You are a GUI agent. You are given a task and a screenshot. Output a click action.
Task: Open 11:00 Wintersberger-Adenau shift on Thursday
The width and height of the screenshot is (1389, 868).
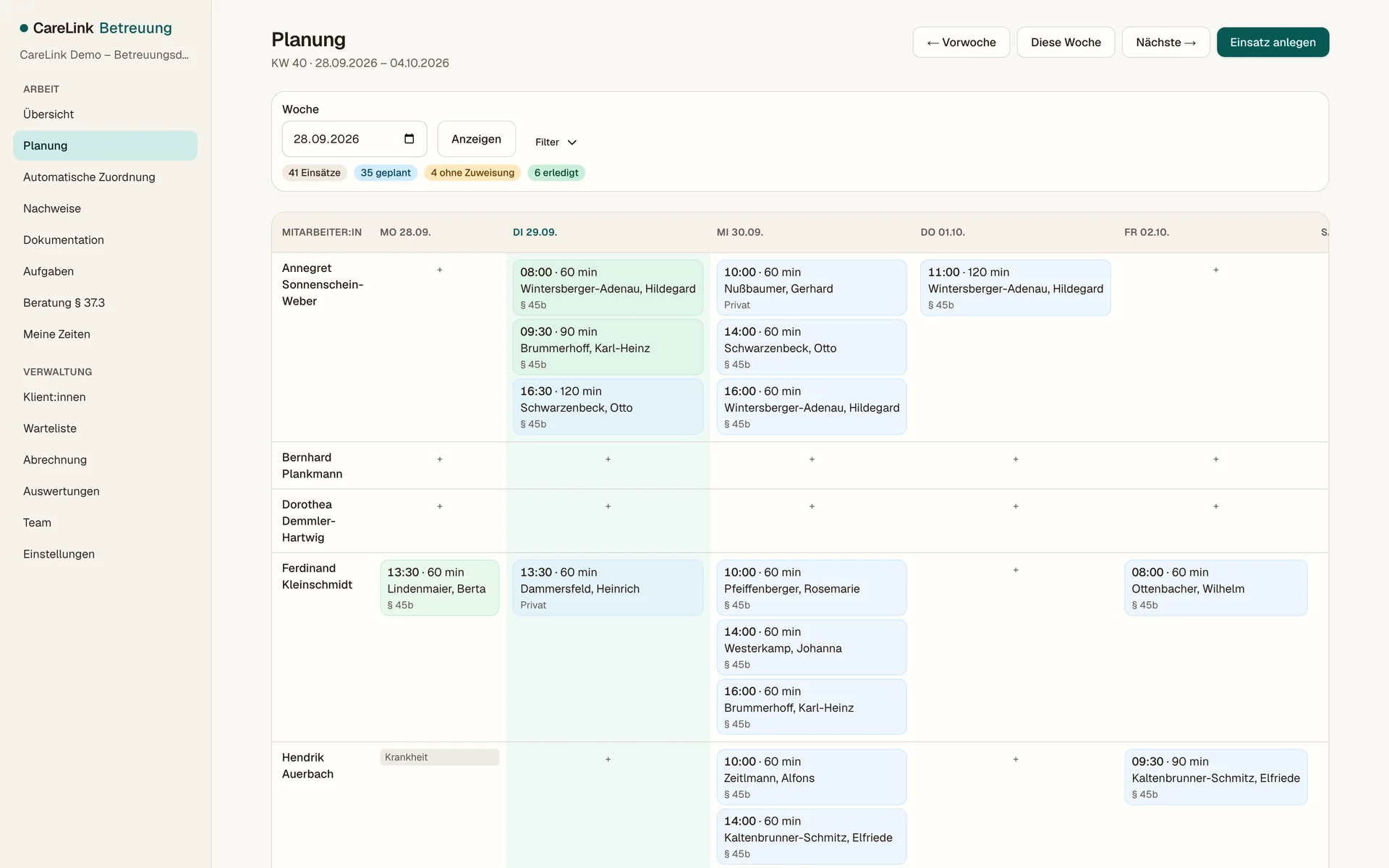pos(1016,288)
